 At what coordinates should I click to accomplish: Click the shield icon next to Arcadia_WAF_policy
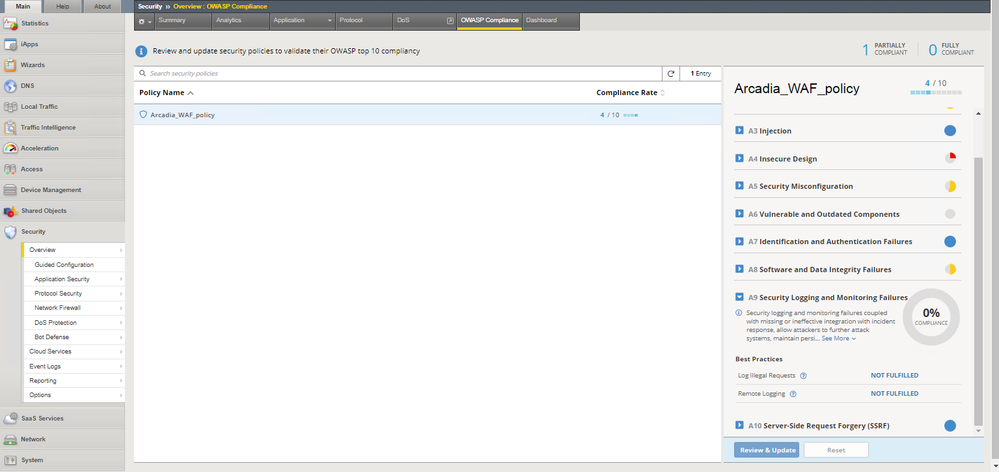143,115
